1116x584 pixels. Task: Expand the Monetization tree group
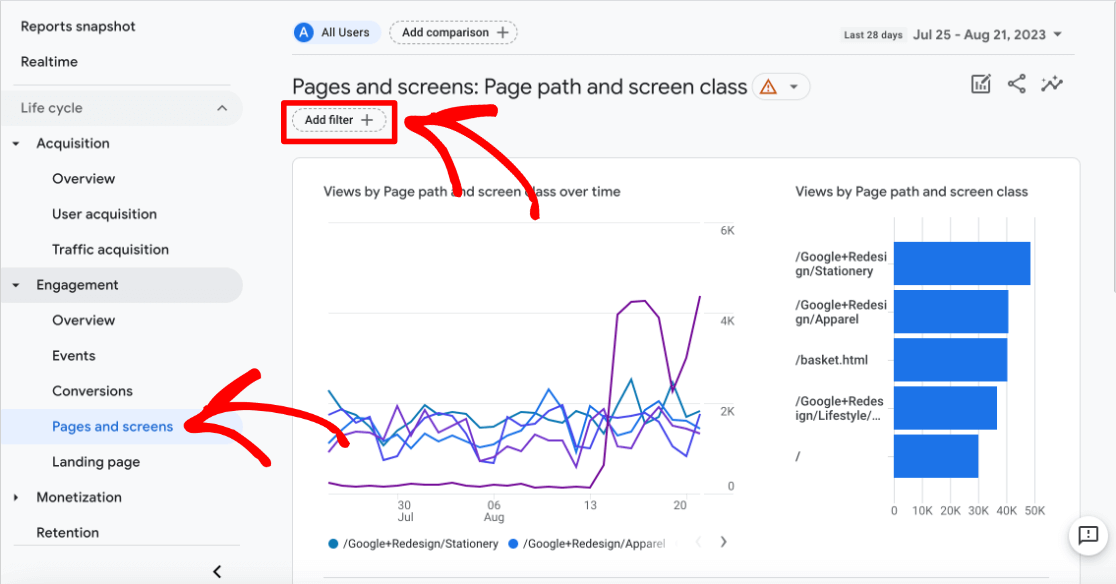point(16,497)
